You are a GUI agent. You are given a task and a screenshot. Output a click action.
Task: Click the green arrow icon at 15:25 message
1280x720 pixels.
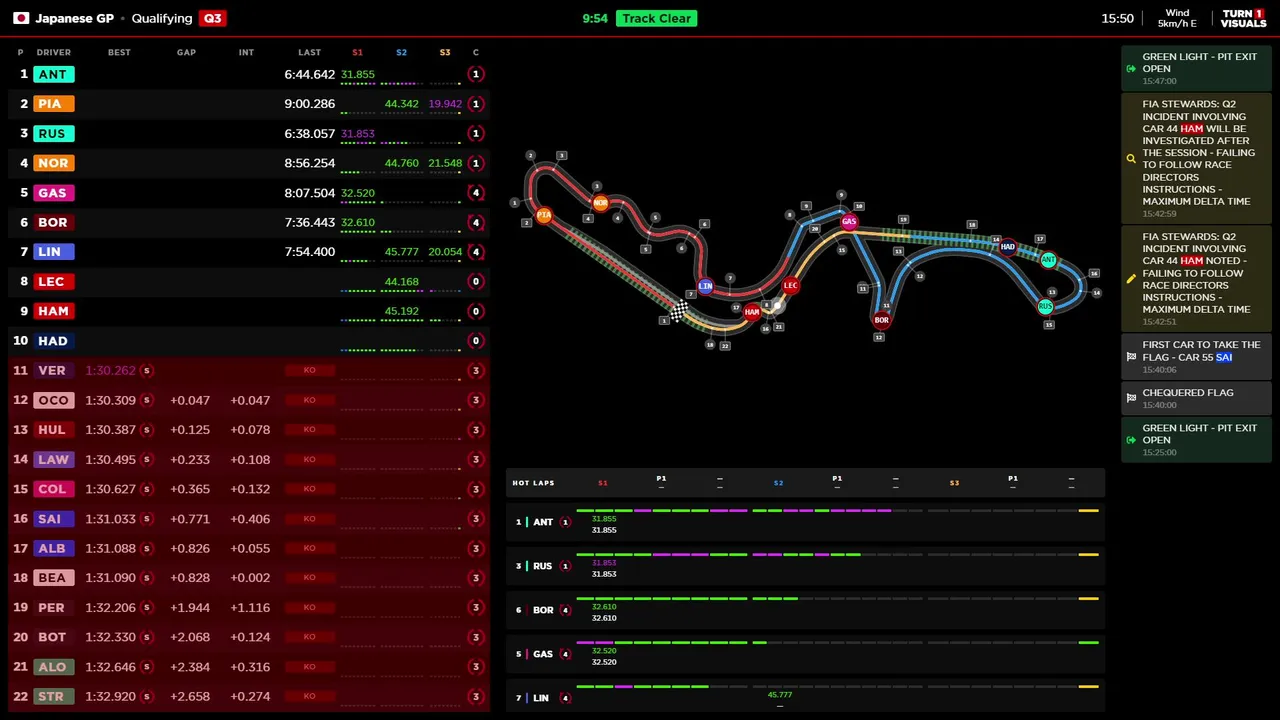(x=1131, y=439)
